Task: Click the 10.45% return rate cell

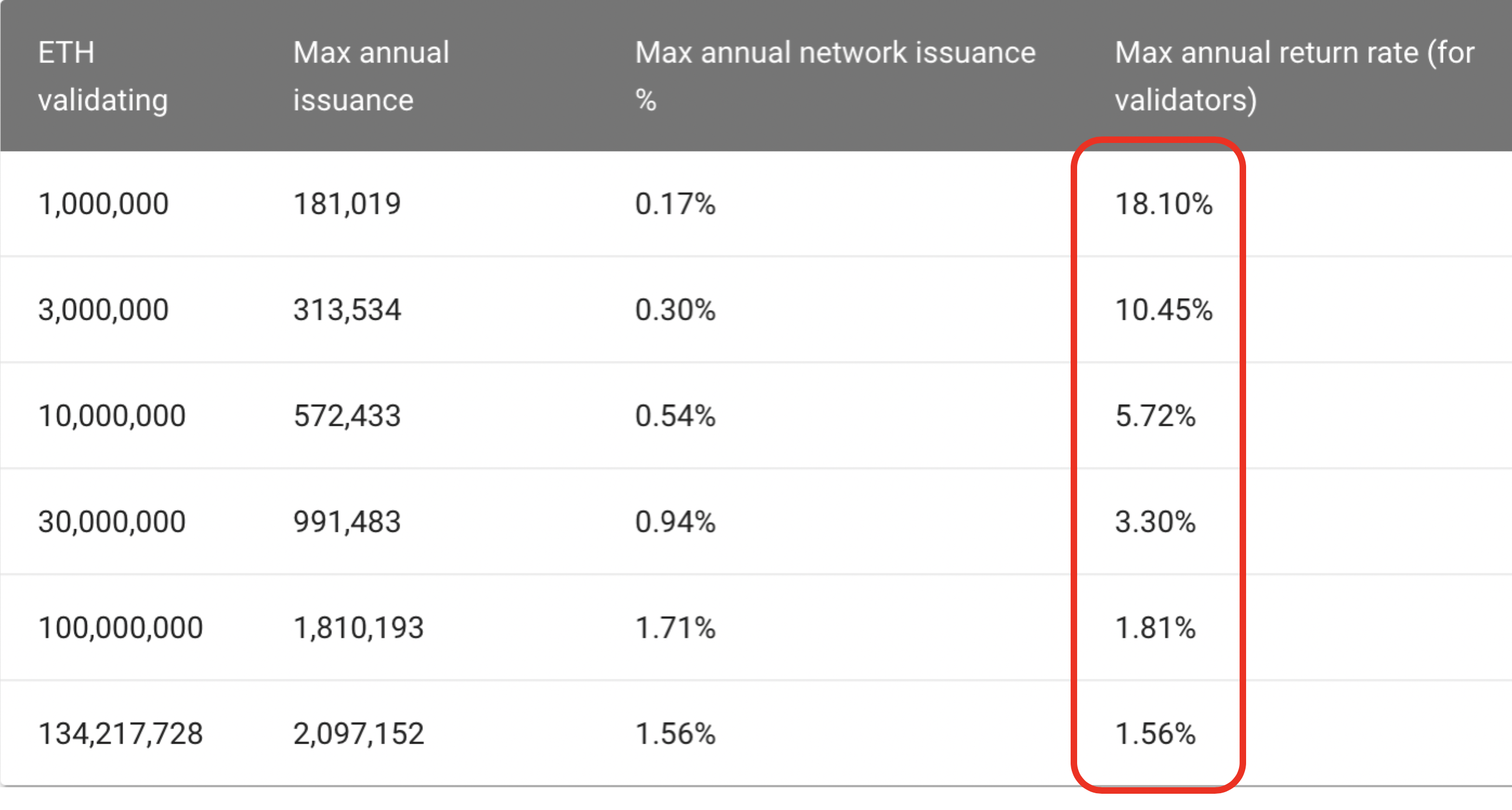Action: coord(1163,310)
